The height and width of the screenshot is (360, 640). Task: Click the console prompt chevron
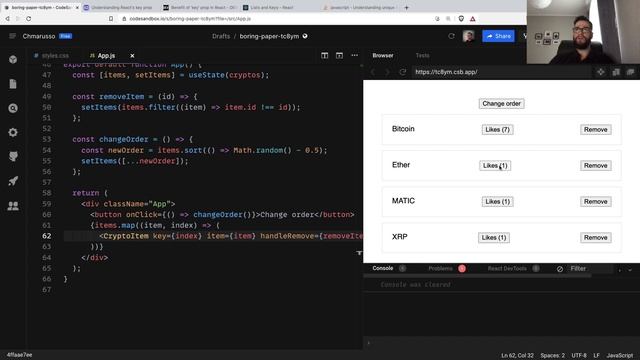(x=369, y=343)
